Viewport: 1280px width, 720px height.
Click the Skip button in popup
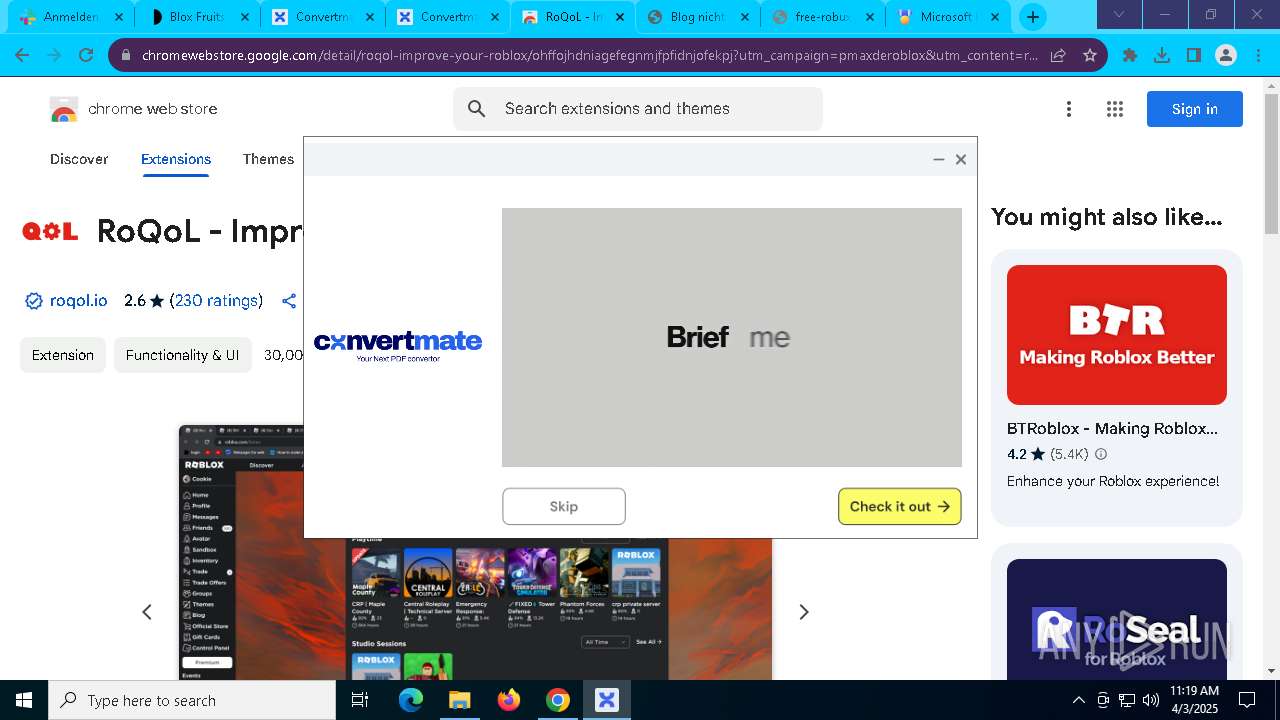pyautogui.click(x=564, y=506)
